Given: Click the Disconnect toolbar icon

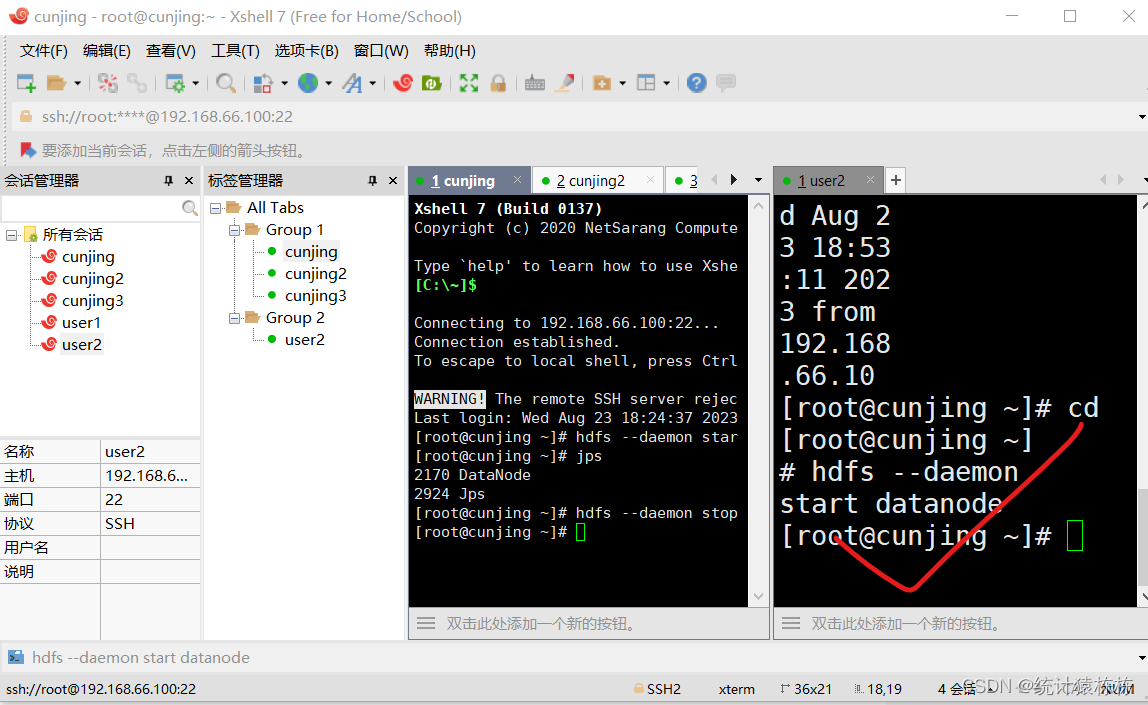Looking at the screenshot, I should click(108, 83).
